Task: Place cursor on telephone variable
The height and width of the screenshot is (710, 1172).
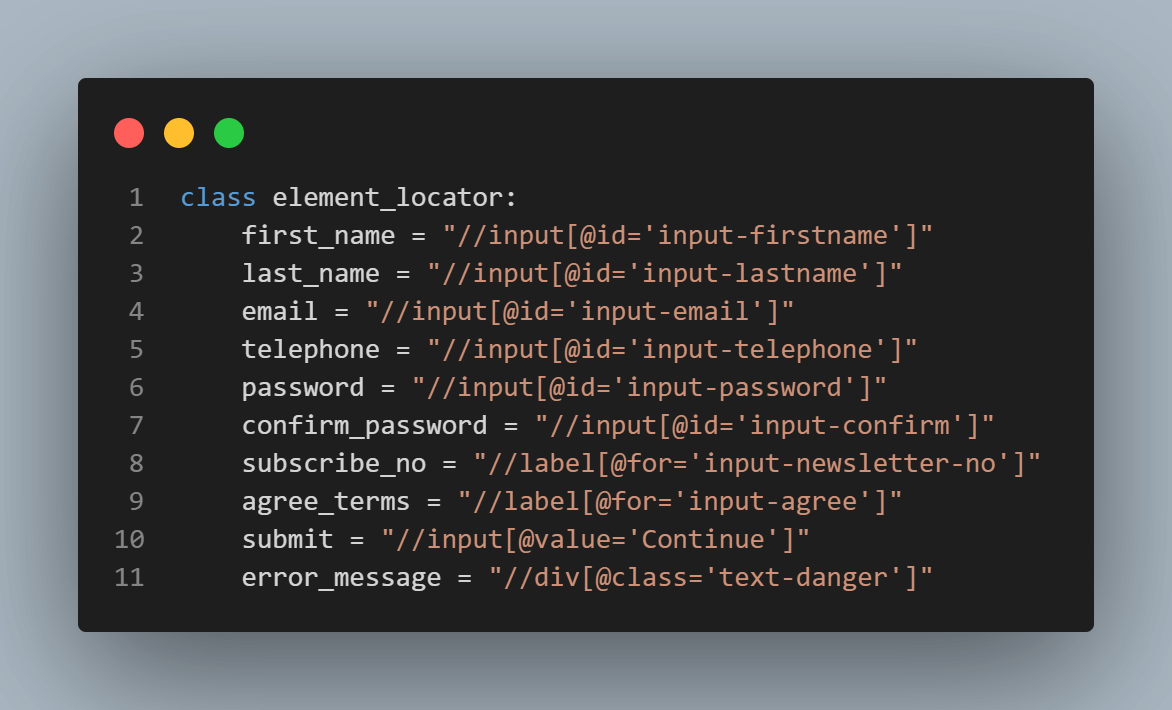Action: (310, 350)
